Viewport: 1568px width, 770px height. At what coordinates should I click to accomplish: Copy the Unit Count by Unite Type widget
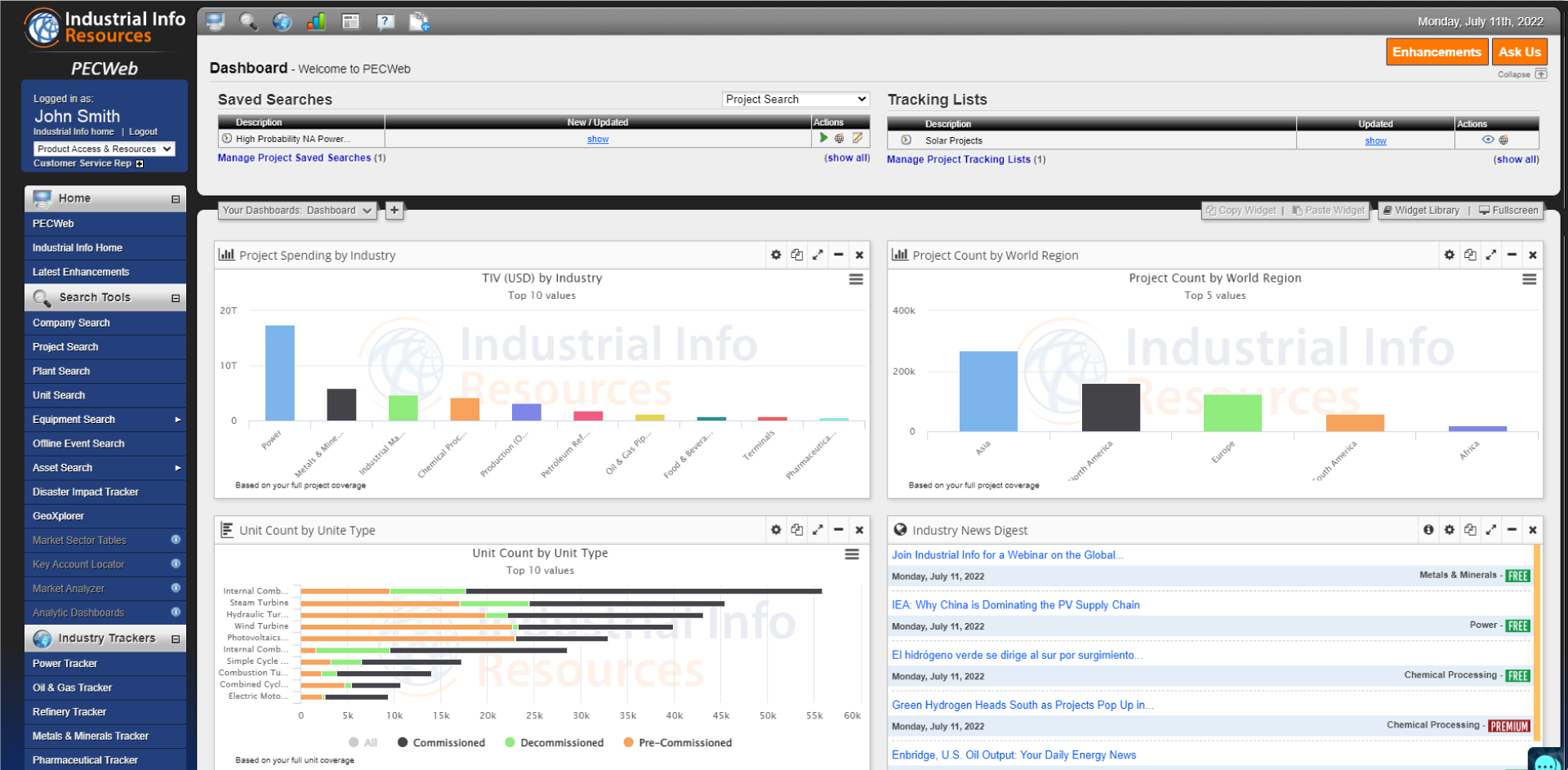pos(797,530)
